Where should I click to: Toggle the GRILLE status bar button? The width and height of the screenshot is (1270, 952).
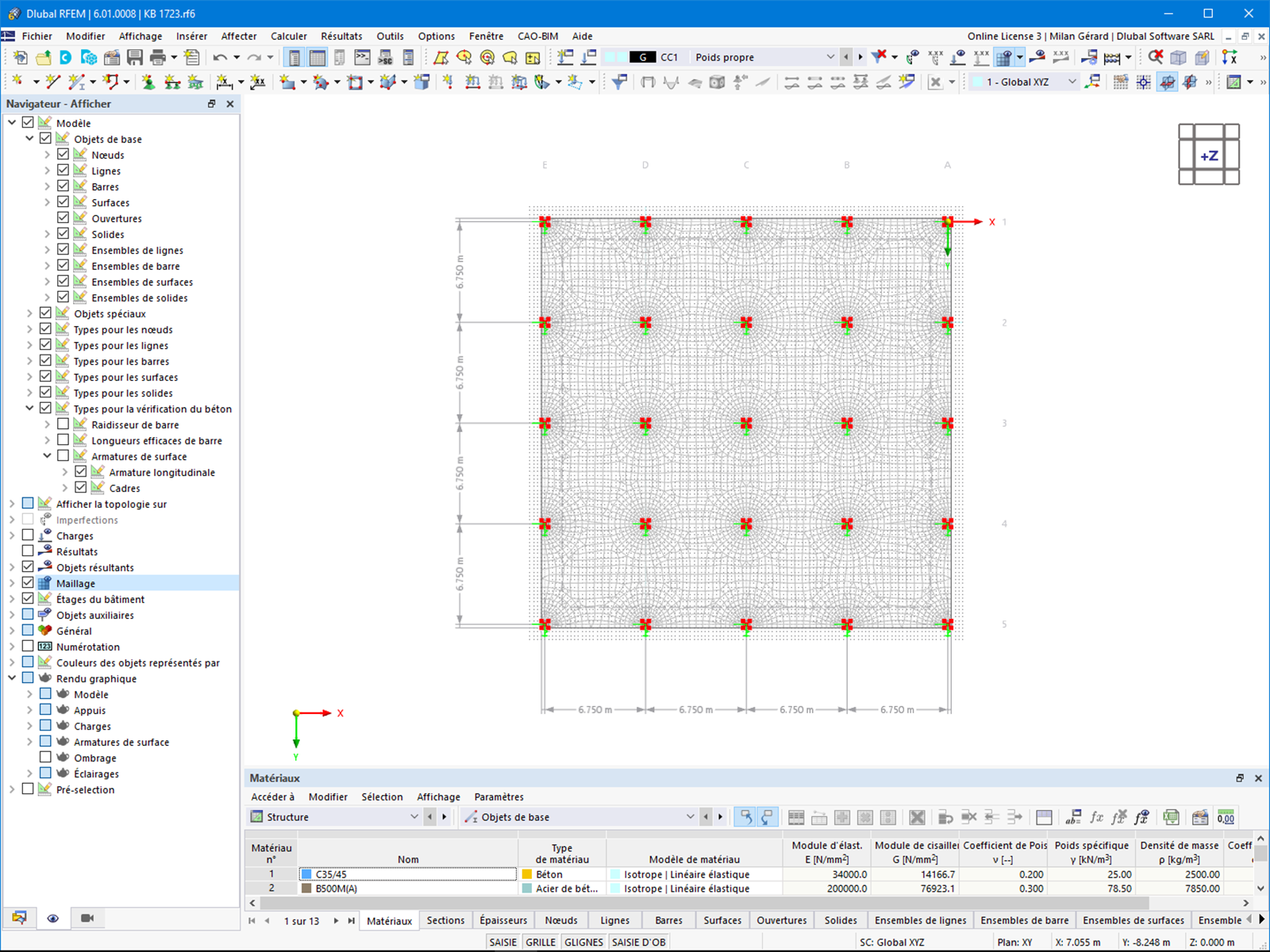541,942
